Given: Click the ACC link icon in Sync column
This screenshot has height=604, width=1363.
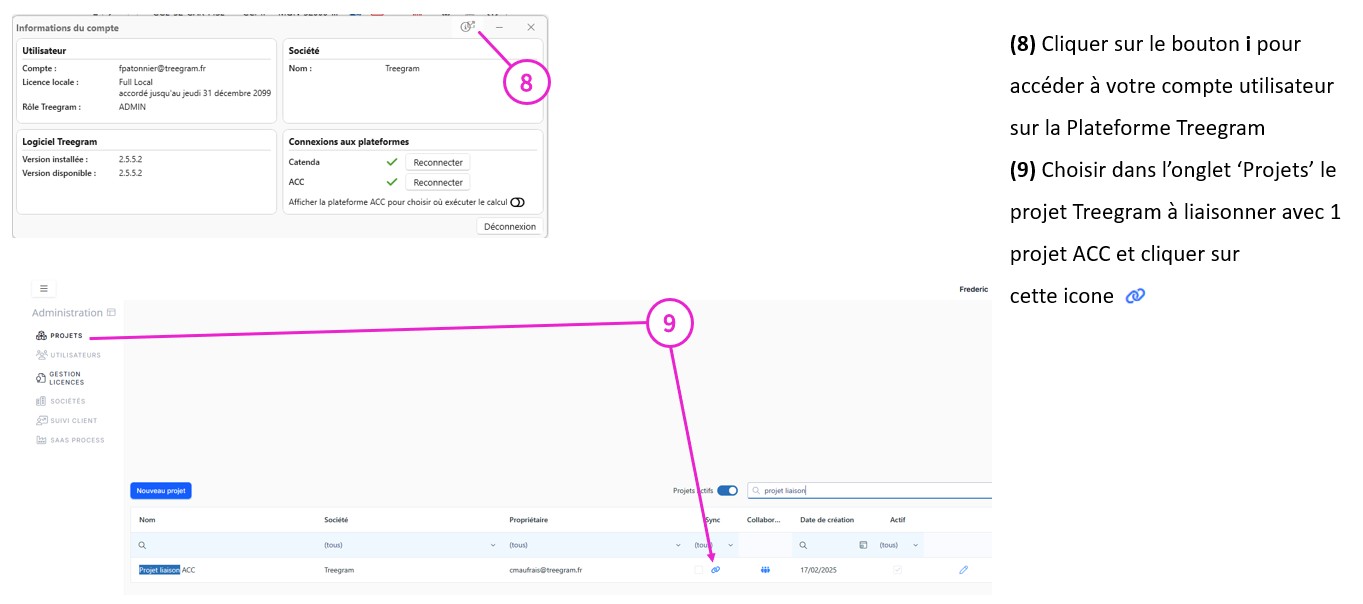Looking at the screenshot, I should (x=715, y=569).
